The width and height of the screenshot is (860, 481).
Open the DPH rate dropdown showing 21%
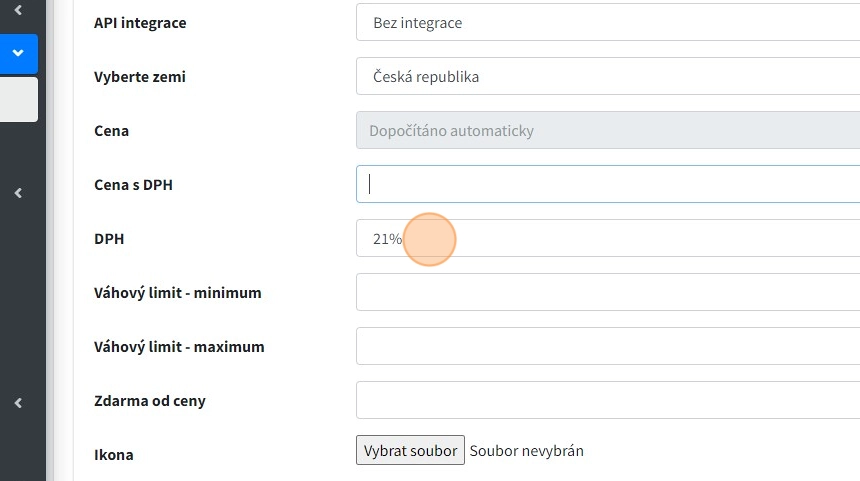click(608, 239)
